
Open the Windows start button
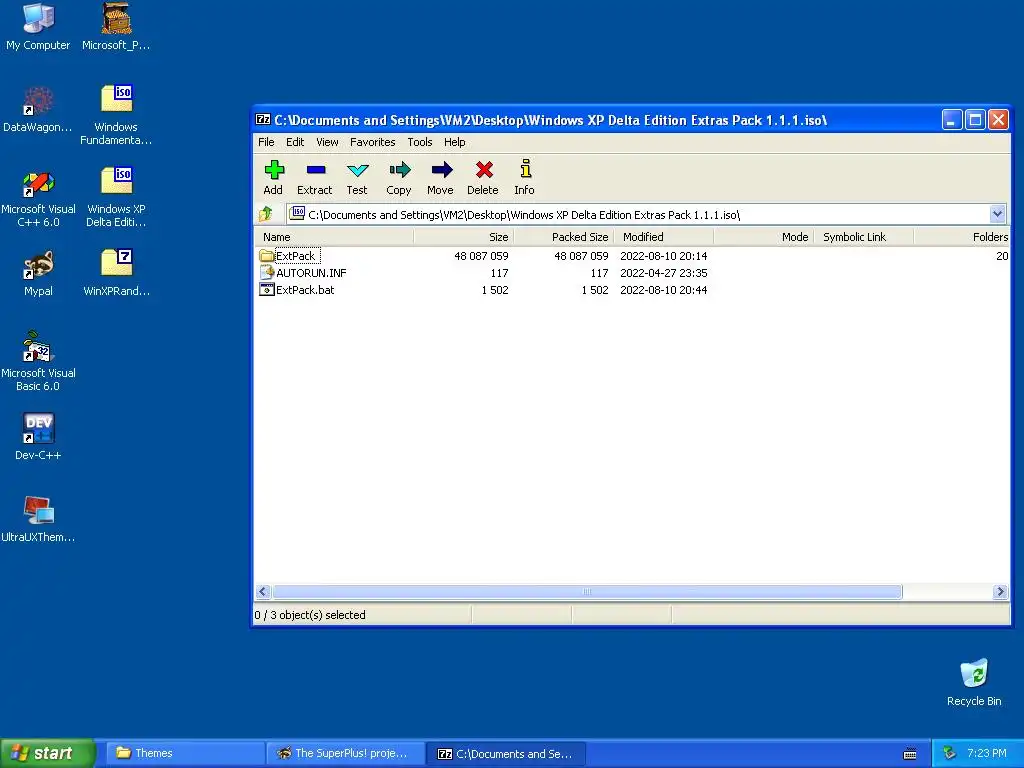pyautogui.click(x=48, y=754)
